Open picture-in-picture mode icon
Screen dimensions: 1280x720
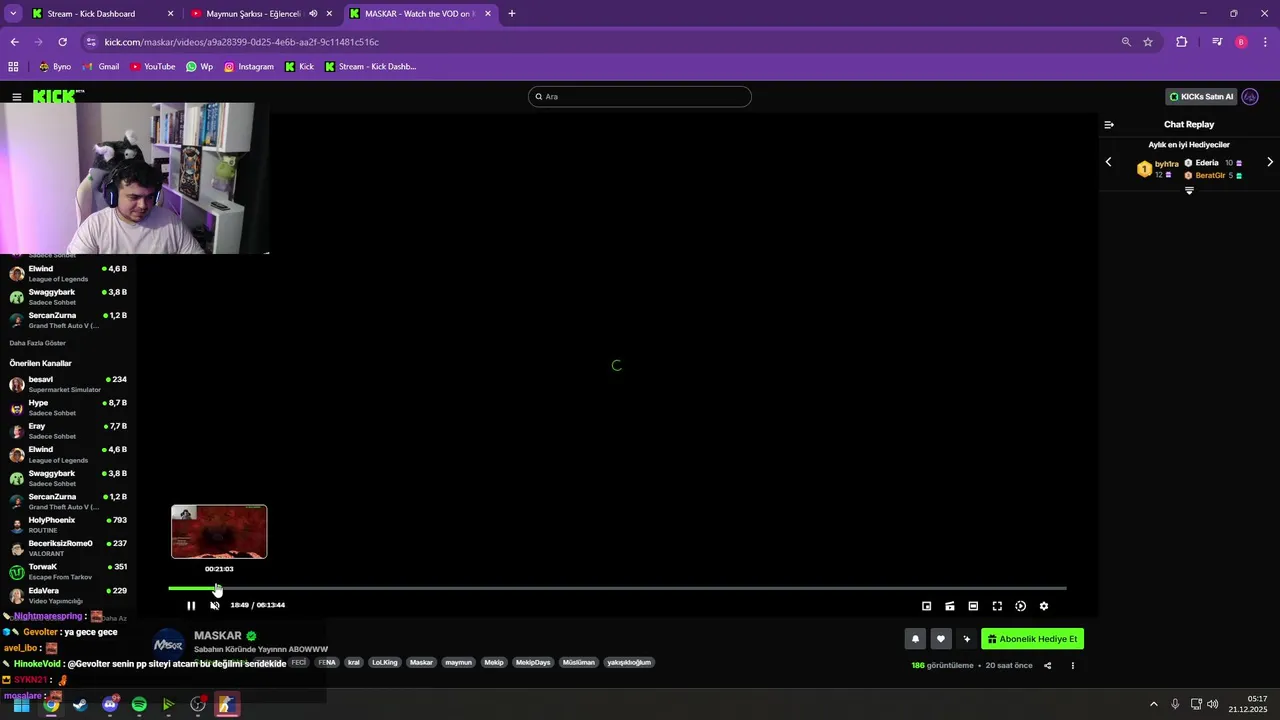(x=926, y=606)
